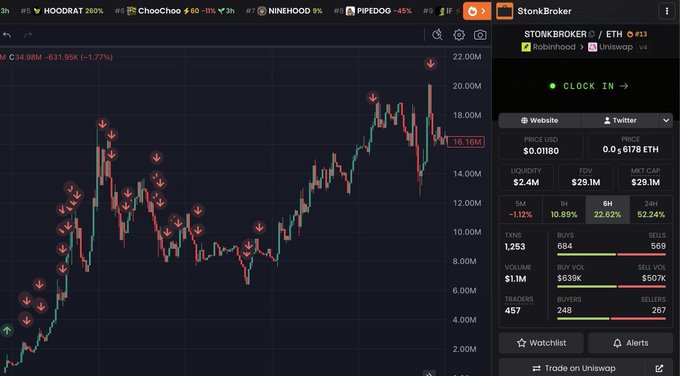The image size is (680, 376).
Task: Click the ETH price value box
Action: coord(630,146)
